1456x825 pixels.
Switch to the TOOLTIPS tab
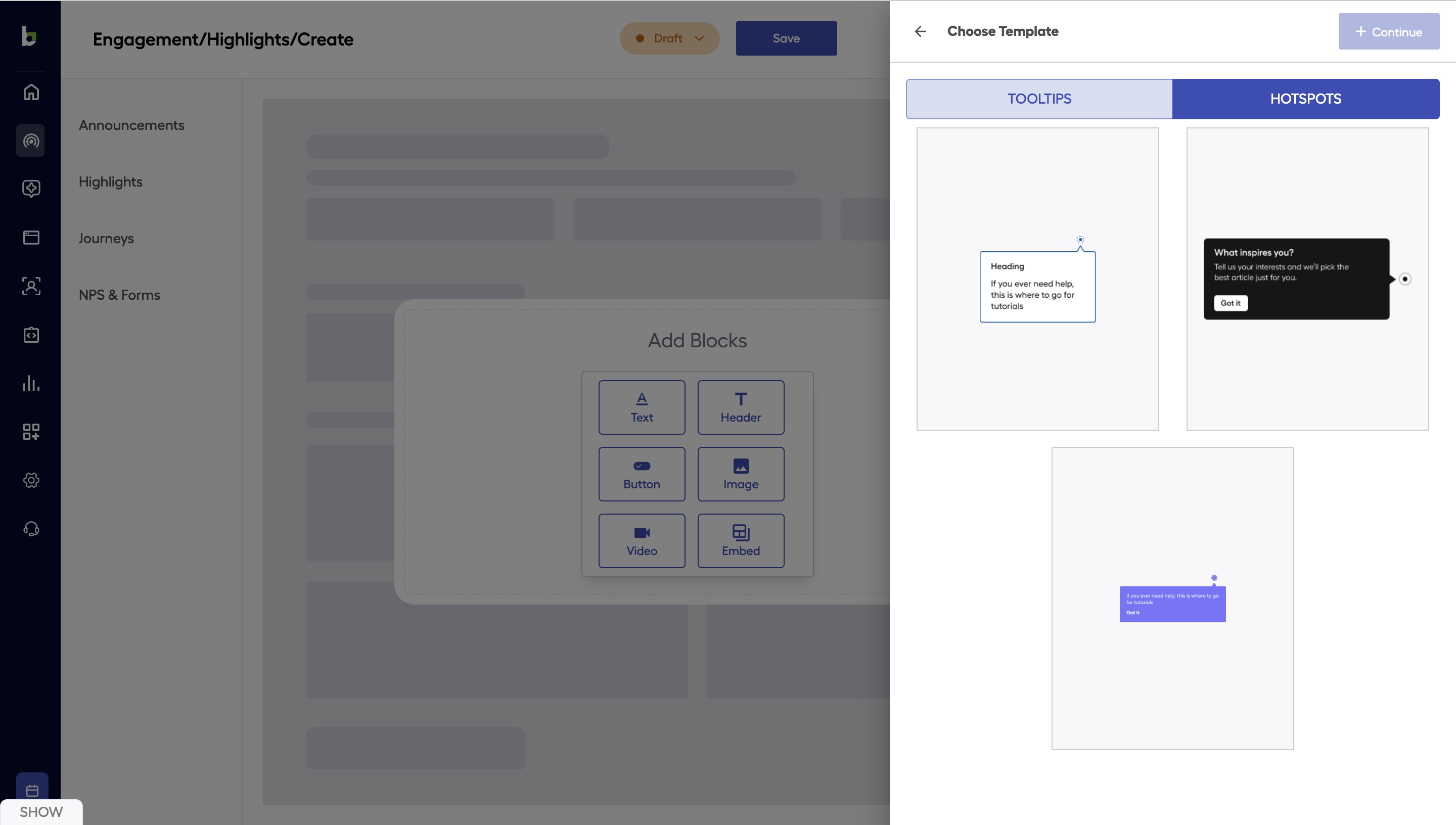(x=1039, y=99)
